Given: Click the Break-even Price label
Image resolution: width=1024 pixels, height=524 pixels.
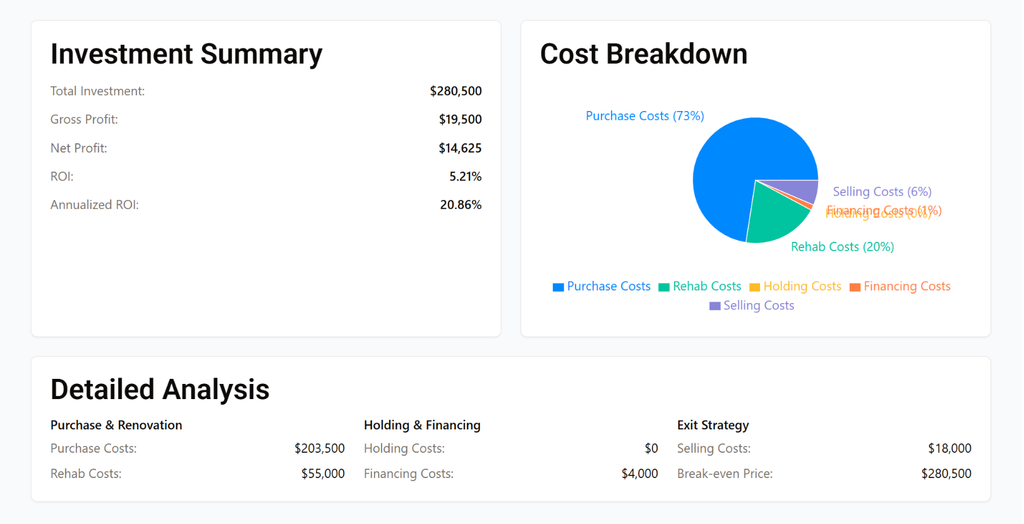Looking at the screenshot, I should tap(725, 474).
